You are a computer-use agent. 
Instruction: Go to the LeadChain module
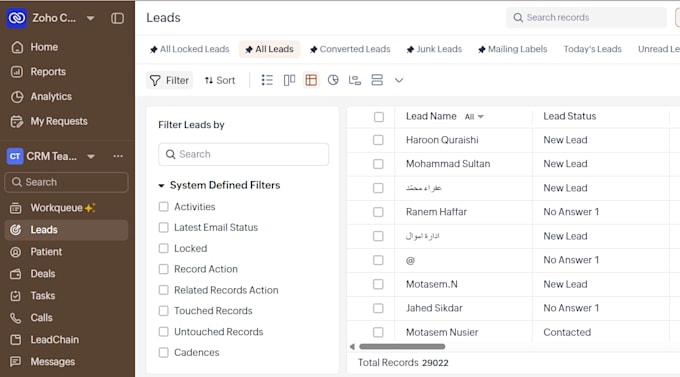pyautogui.click(x=54, y=340)
